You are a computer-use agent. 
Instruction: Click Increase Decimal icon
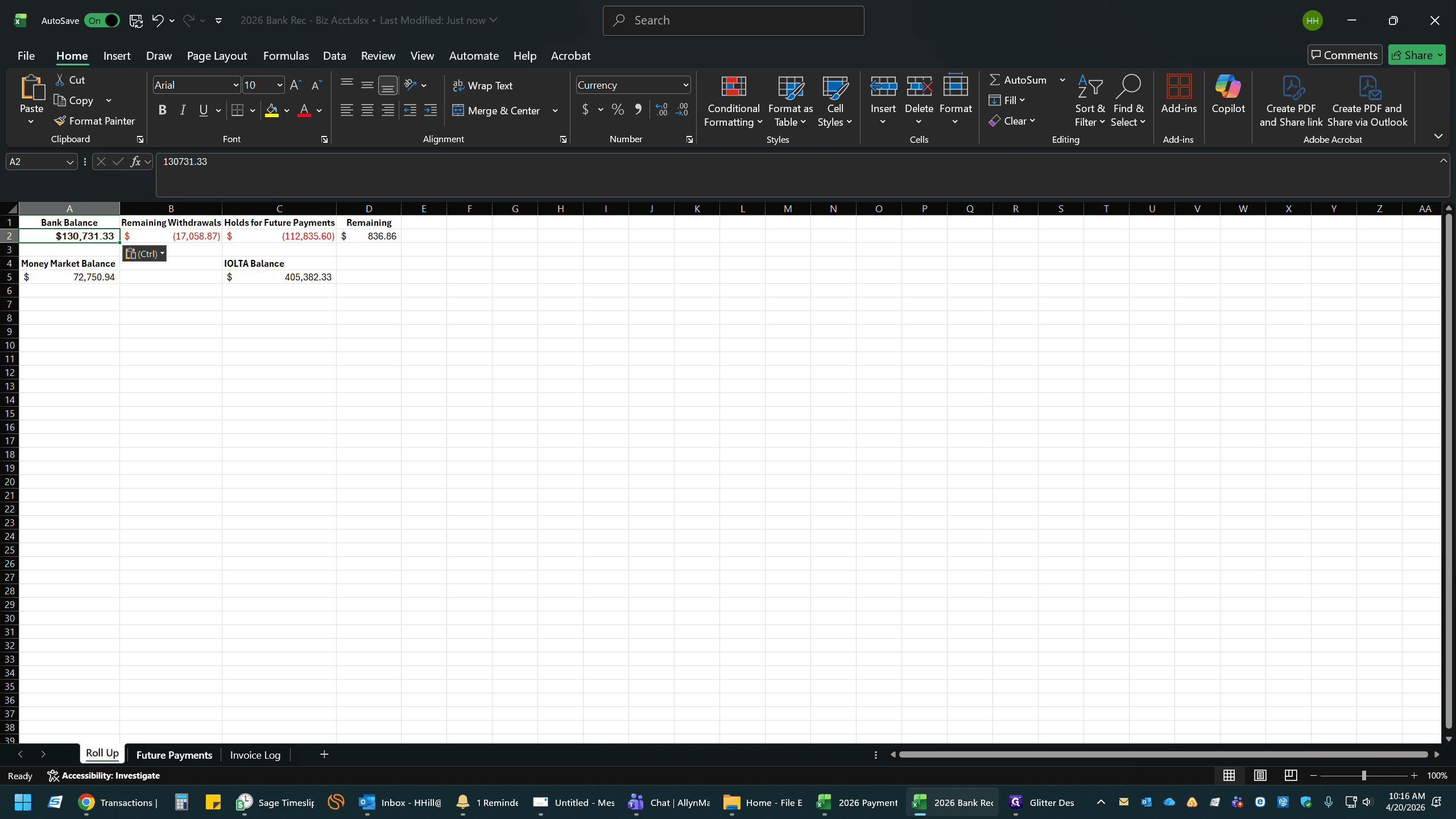pyautogui.click(x=661, y=110)
